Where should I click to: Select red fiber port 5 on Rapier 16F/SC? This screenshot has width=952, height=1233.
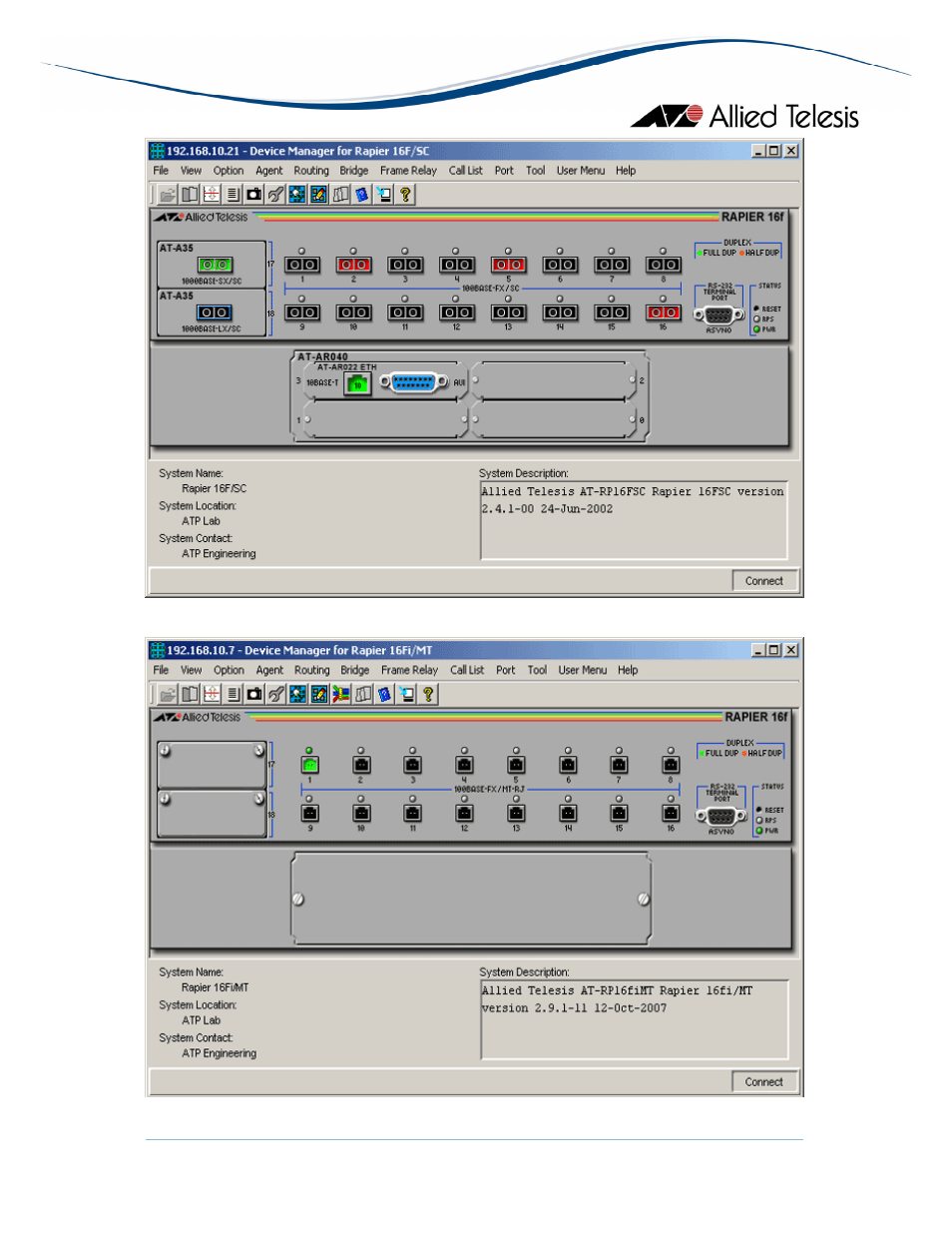[x=508, y=265]
